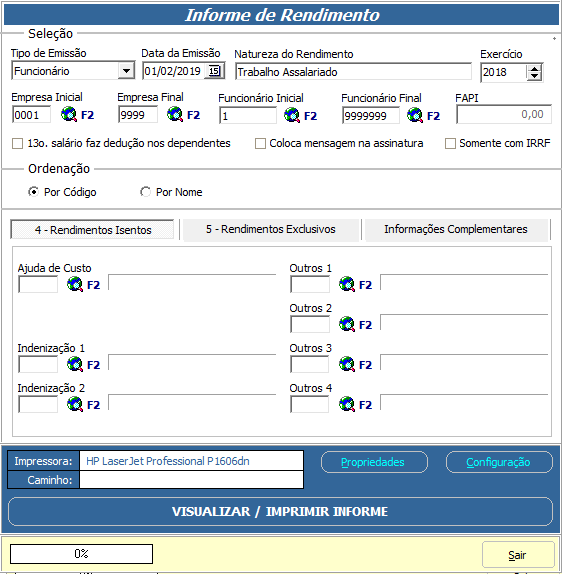Click the Exercício year field
Viewport: 562px width, 574px height.
tap(503, 72)
